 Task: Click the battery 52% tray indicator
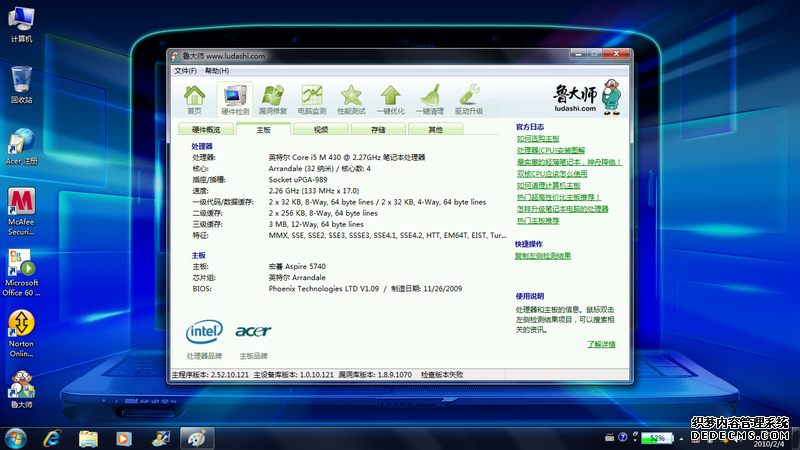coord(657,438)
